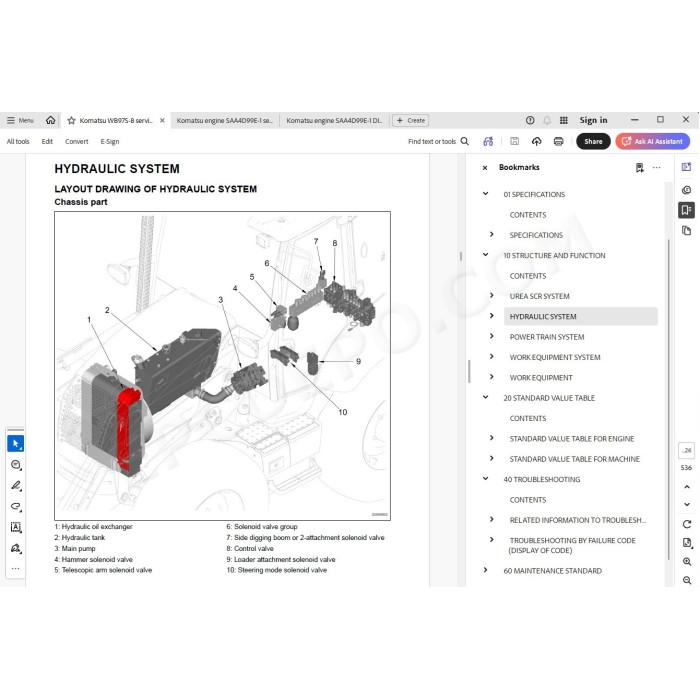
Task: Open Bookmarks panel options ellipsis
Action: click(656, 167)
